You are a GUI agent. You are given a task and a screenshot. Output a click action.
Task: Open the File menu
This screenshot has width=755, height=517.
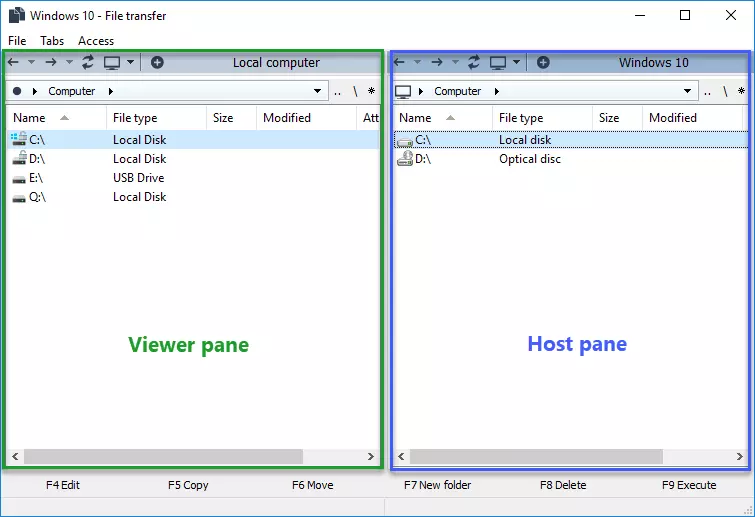pos(17,41)
